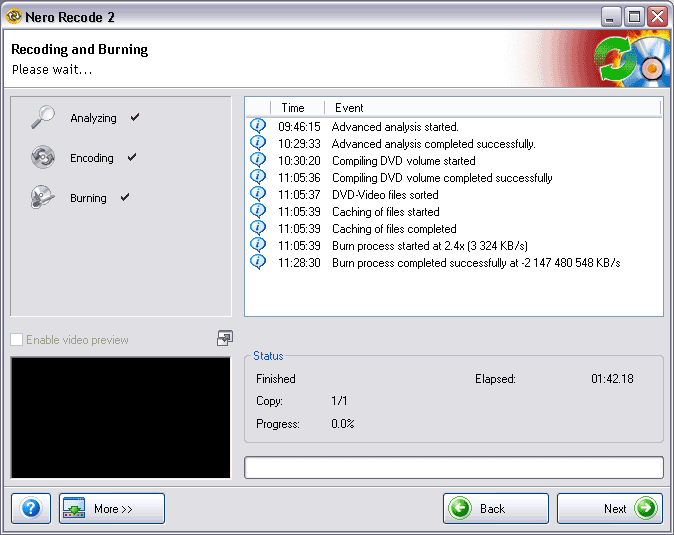674x535 pixels.
Task: Click the Encoding checkmark
Action: [132, 157]
